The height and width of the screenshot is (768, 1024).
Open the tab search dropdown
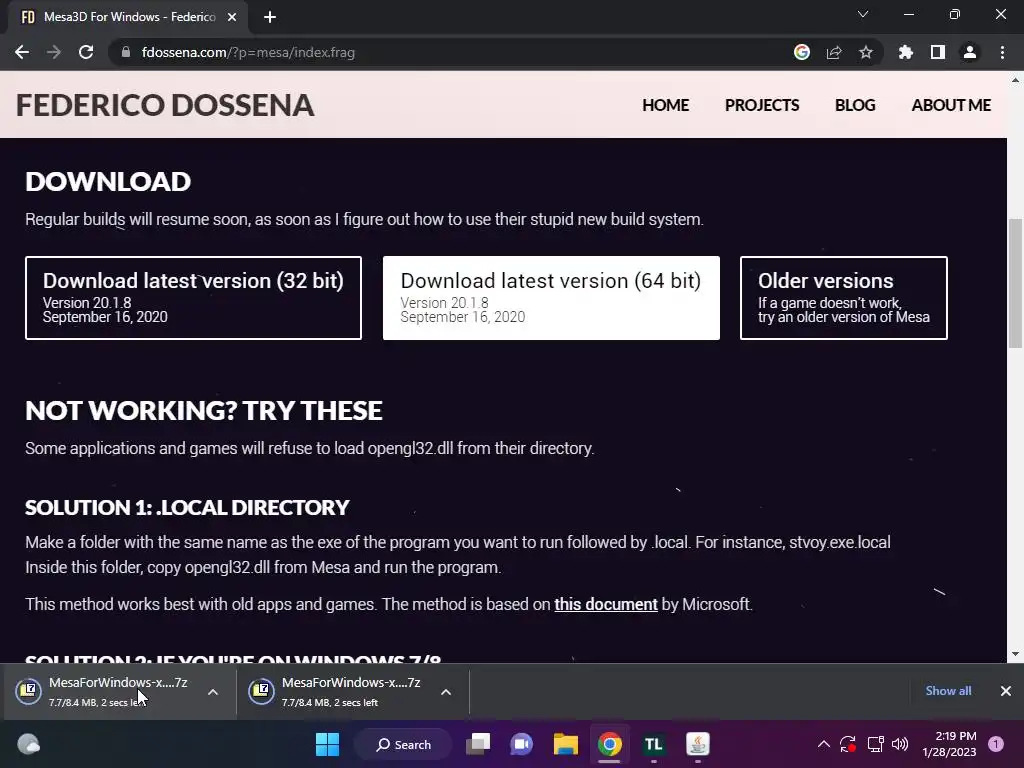[x=863, y=14]
